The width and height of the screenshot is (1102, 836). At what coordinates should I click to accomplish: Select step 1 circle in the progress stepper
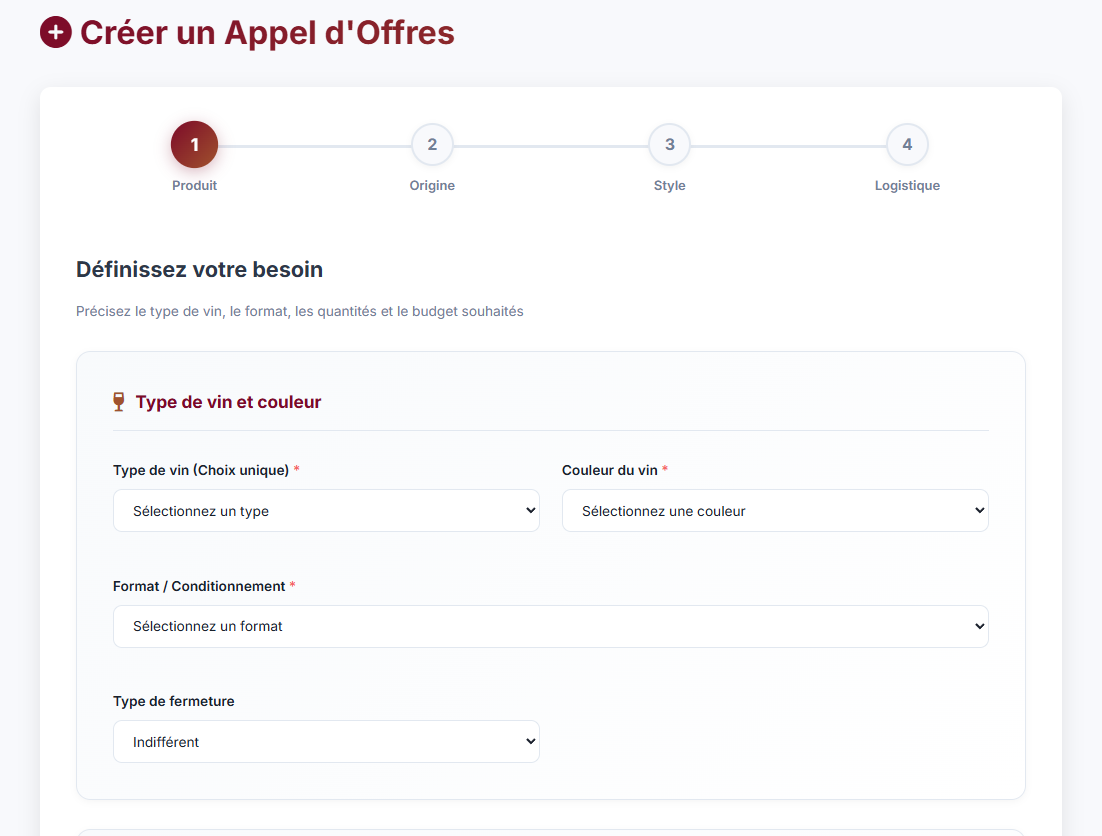pyautogui.click(x=194, y=145)
